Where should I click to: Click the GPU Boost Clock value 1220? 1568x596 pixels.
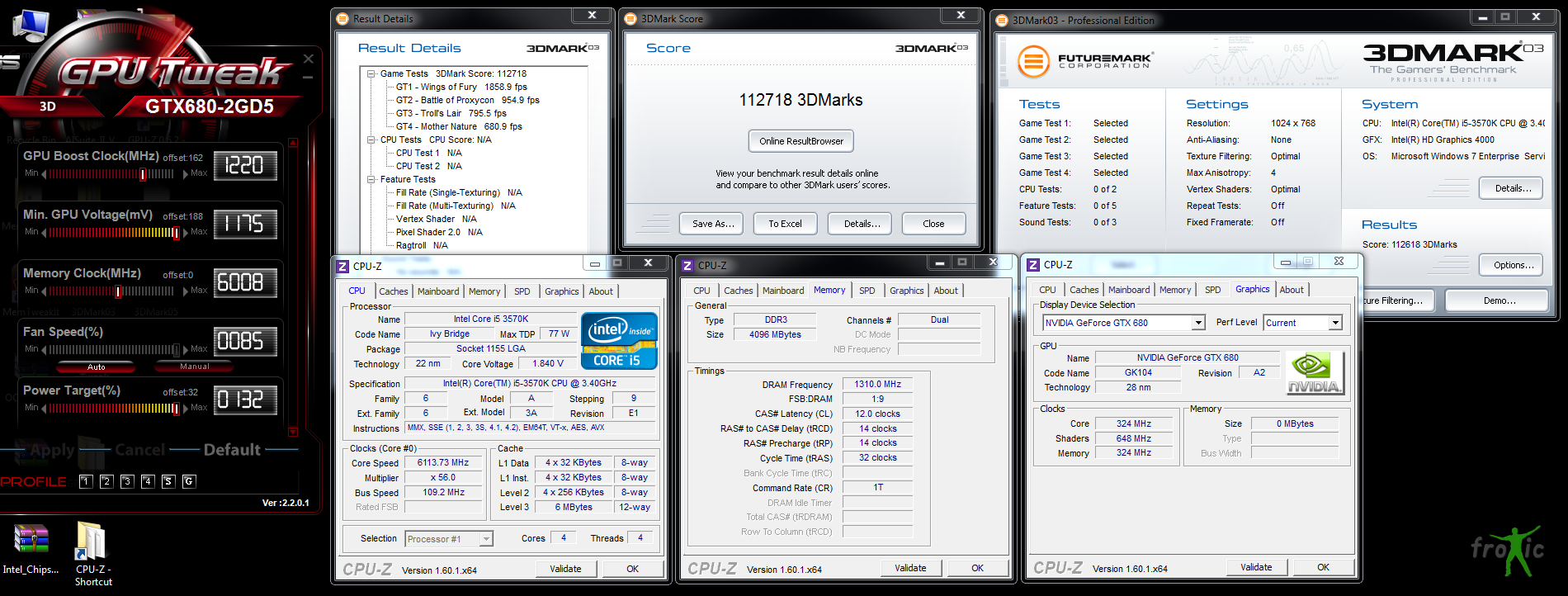pyautogui.click(x=245, y=166)
